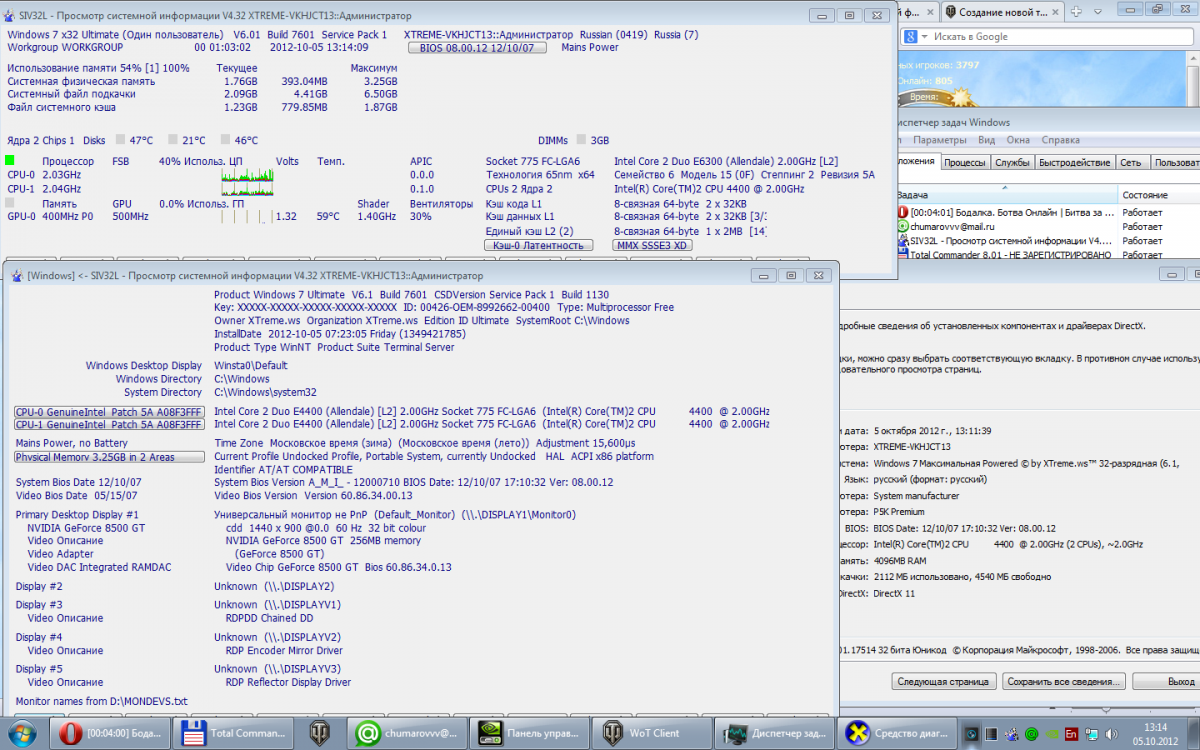Viewport: 1200px width, 750px height.
Task: Click the green CPU status indicator
Action: (10, 161)
